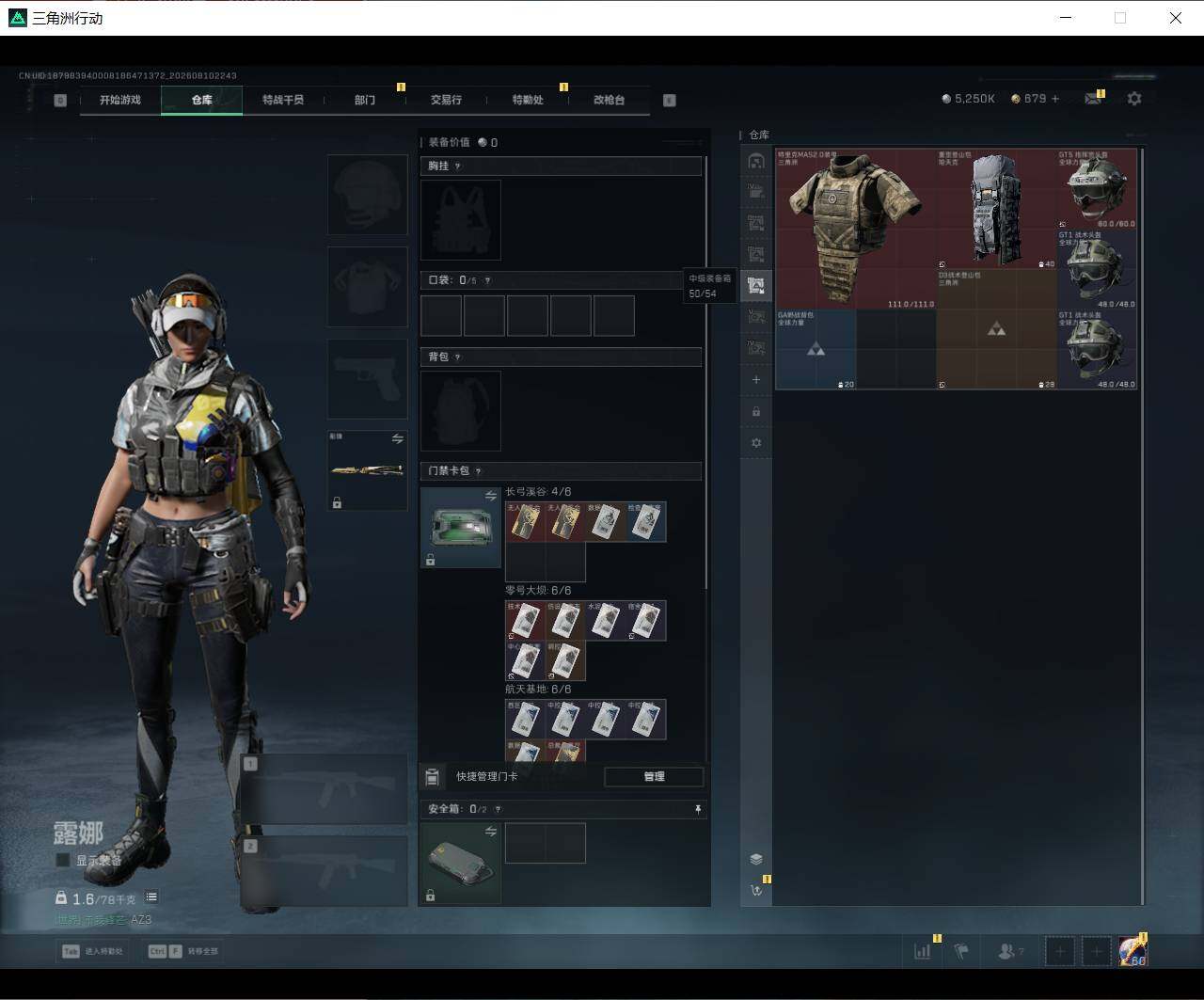
Task: Open storage sidebar gear settings
Action: point(756,443)
